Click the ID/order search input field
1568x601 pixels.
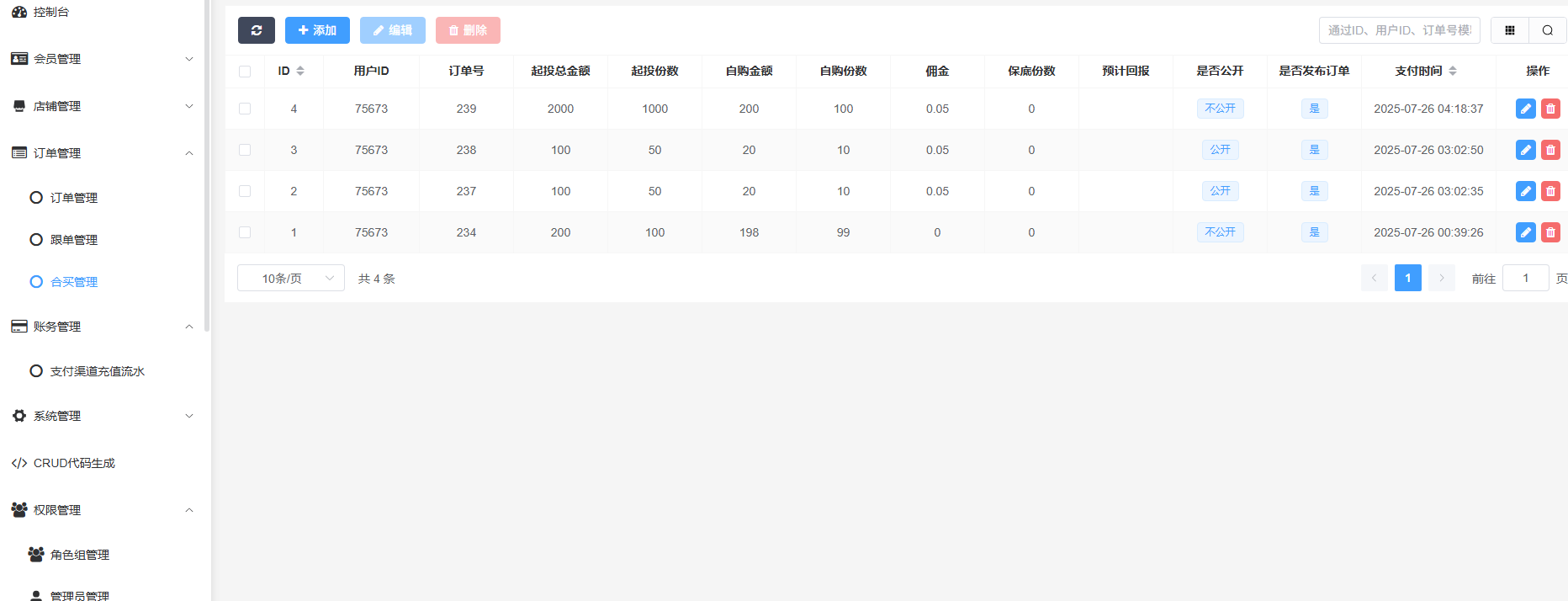coord(1398,30)
